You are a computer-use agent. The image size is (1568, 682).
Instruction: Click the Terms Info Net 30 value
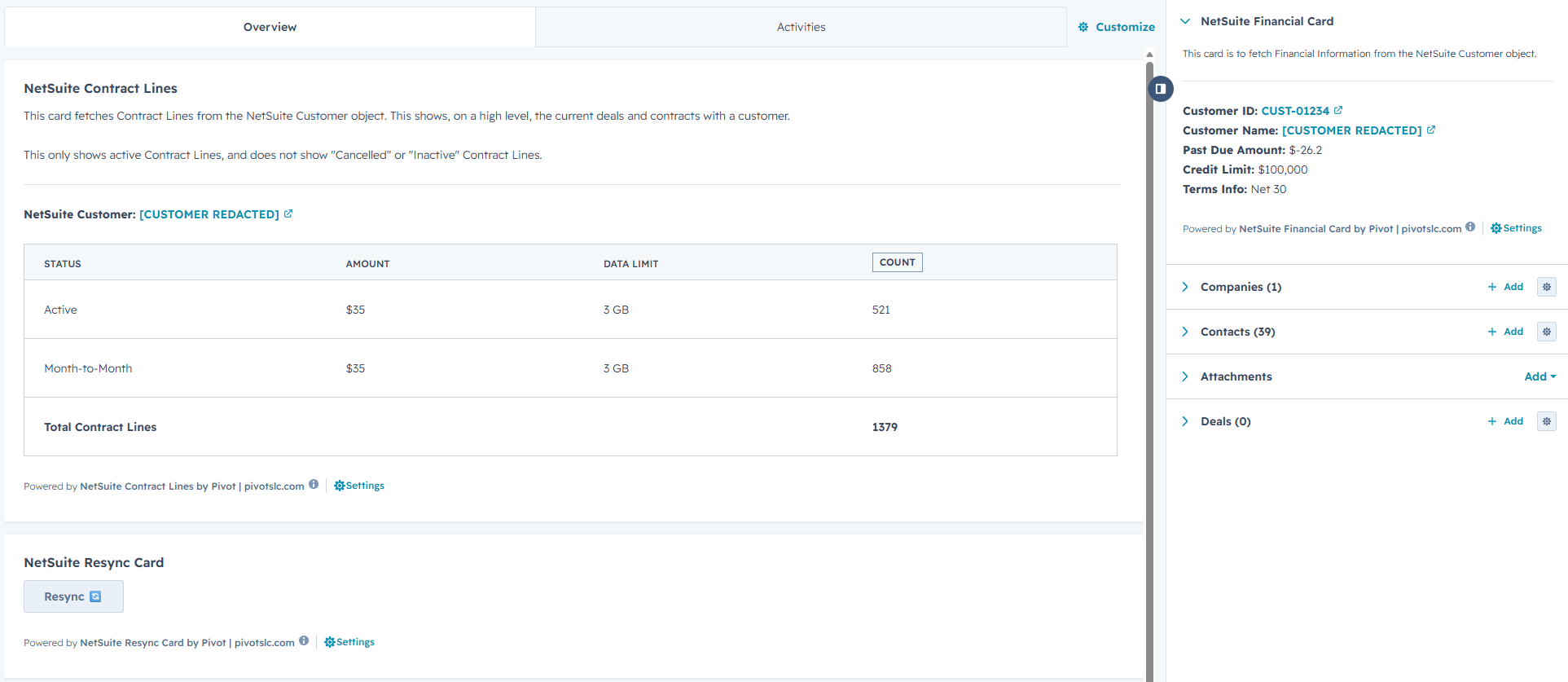[x=1269, y=189]
